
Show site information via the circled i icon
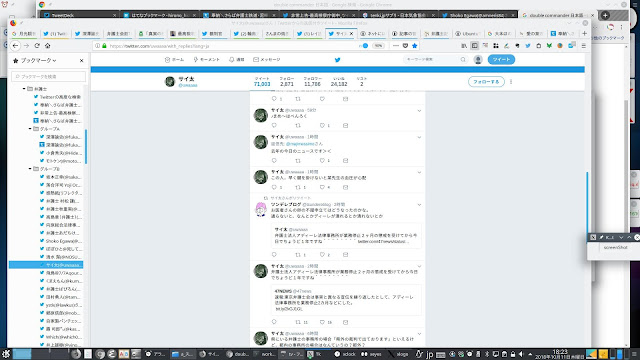click(98, 46)
